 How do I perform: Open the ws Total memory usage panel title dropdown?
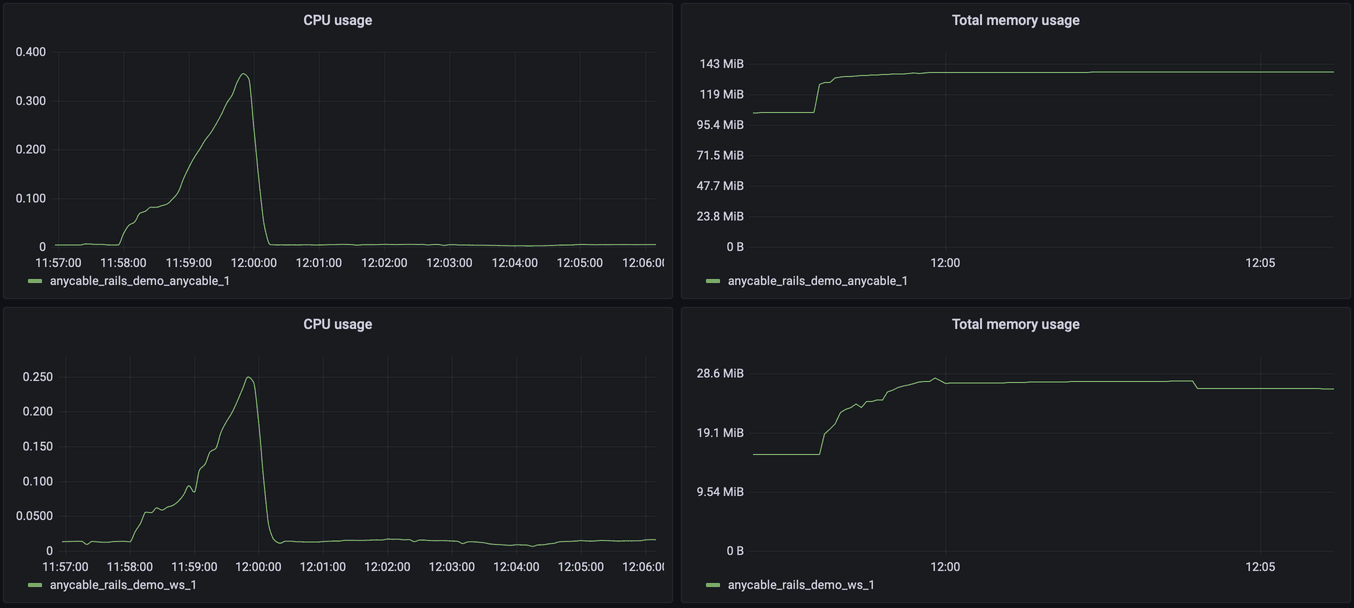click(x=1015, y=324)
